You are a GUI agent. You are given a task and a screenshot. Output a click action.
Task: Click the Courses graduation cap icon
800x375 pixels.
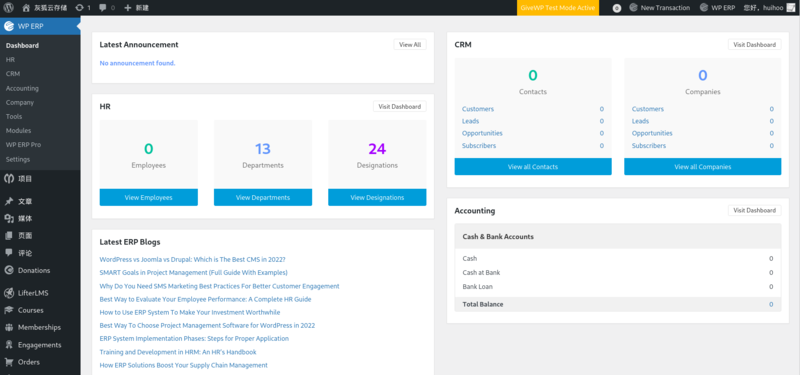pyautogui.click(x=9, y=310)
